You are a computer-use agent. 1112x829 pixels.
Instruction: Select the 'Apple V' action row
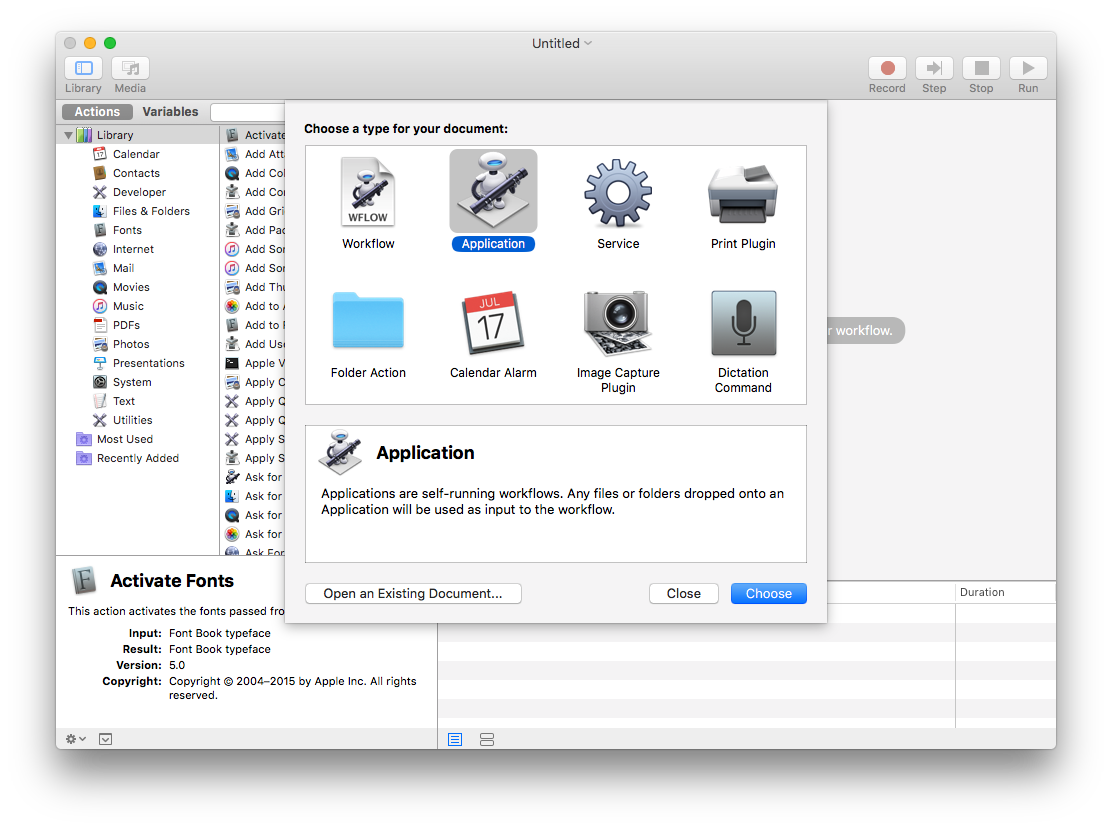point(254,363)
